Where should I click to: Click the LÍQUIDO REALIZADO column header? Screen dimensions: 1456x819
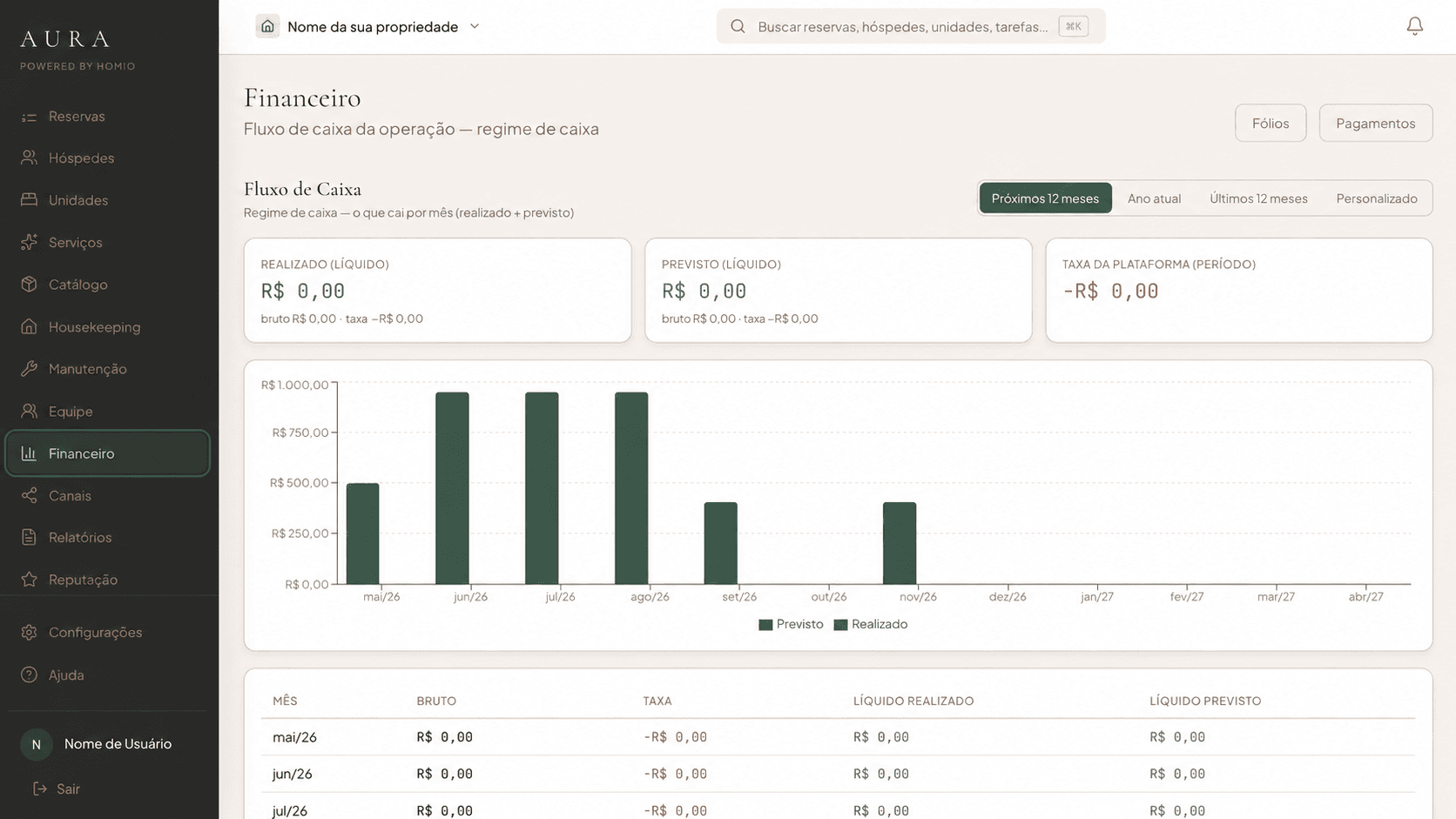913,702
